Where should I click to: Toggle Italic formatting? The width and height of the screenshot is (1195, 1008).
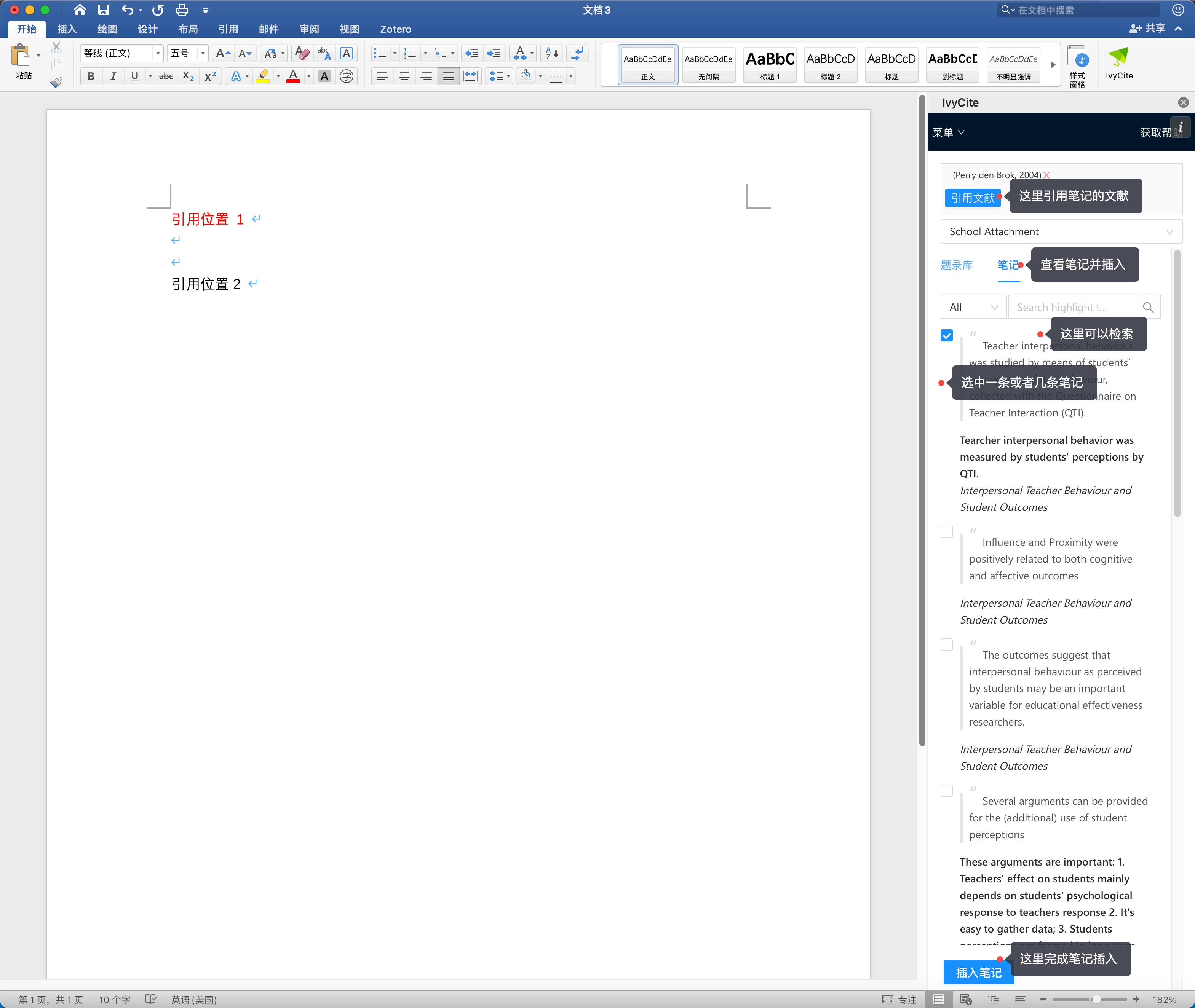[x=113, y=76]
